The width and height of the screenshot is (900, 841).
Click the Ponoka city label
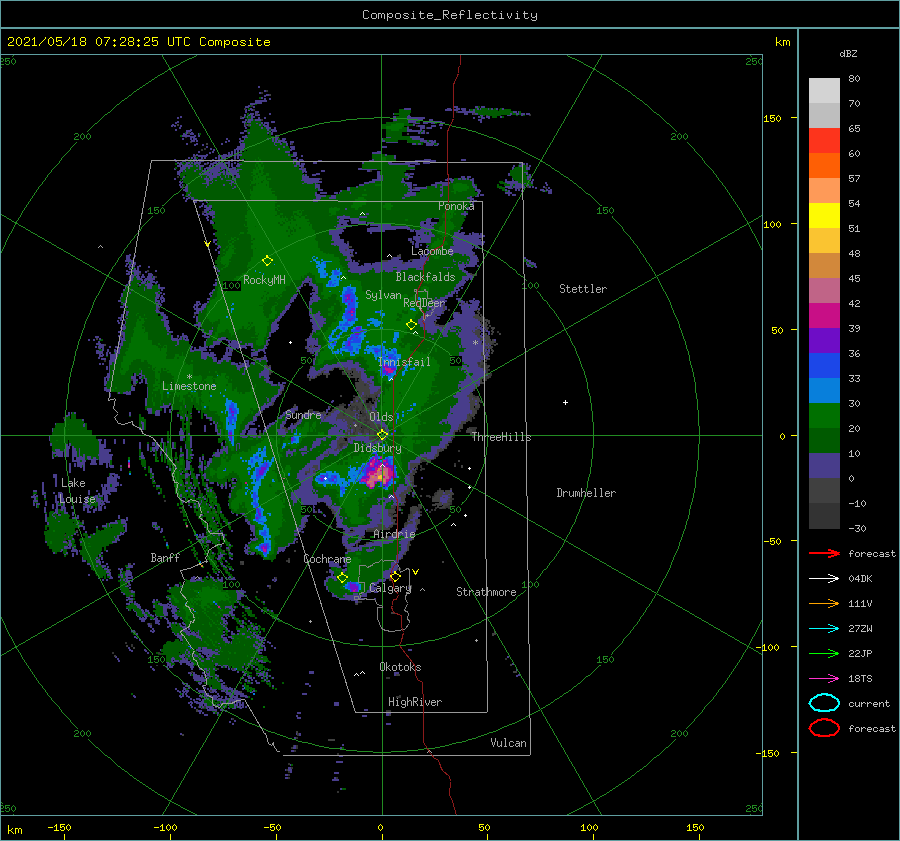pyautogui.click(x=456, y=206)
